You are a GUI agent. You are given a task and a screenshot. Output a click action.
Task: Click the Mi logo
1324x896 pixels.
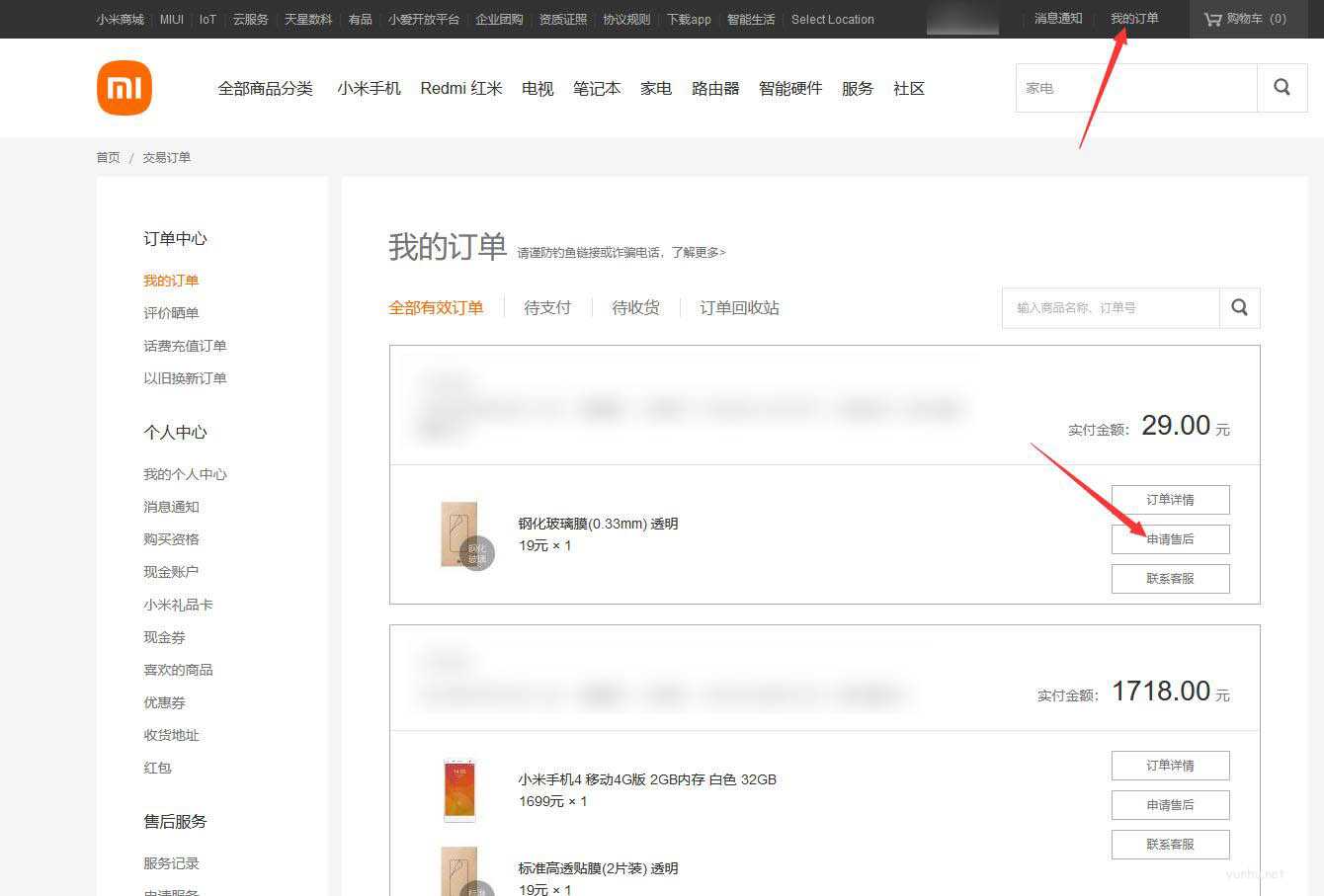124,87
